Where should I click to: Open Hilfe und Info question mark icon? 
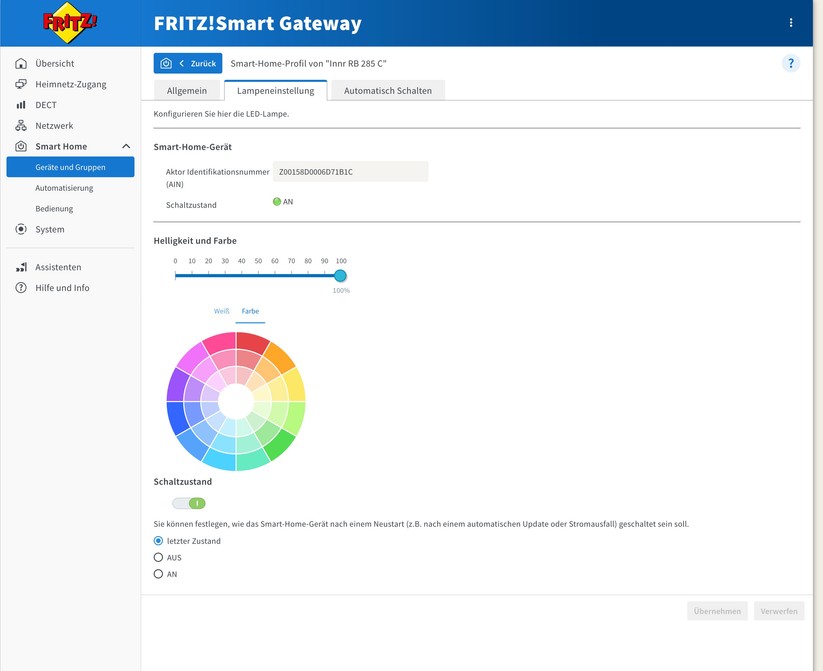tap(22, 288)
